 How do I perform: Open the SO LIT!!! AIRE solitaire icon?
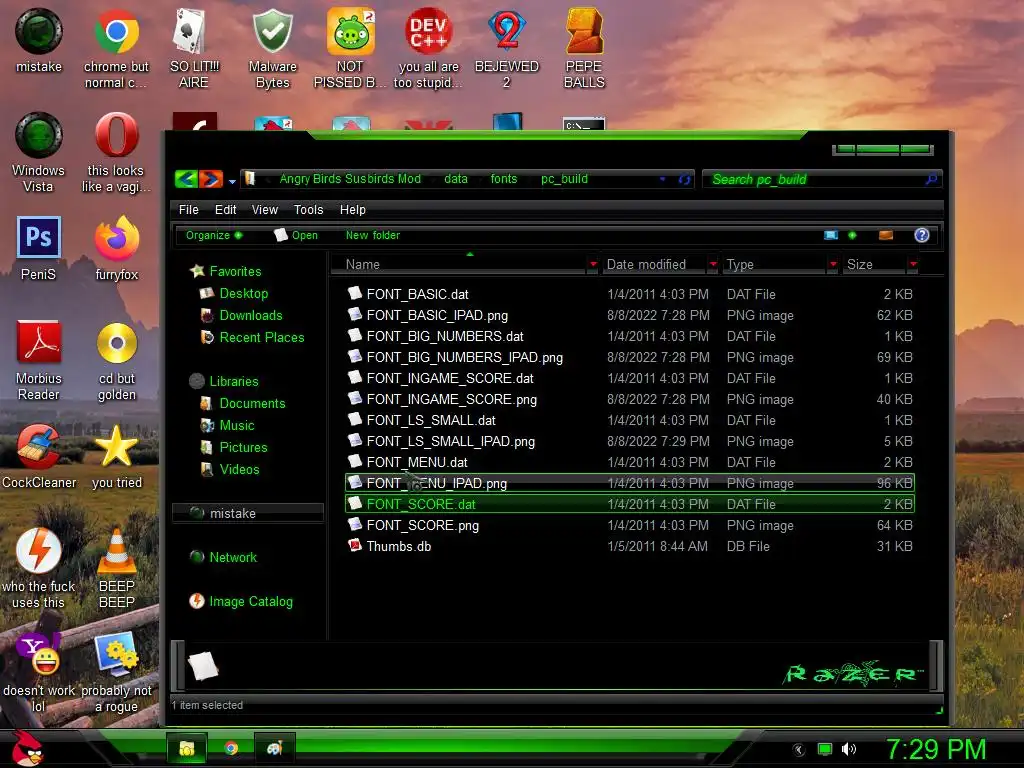point(194,49)
